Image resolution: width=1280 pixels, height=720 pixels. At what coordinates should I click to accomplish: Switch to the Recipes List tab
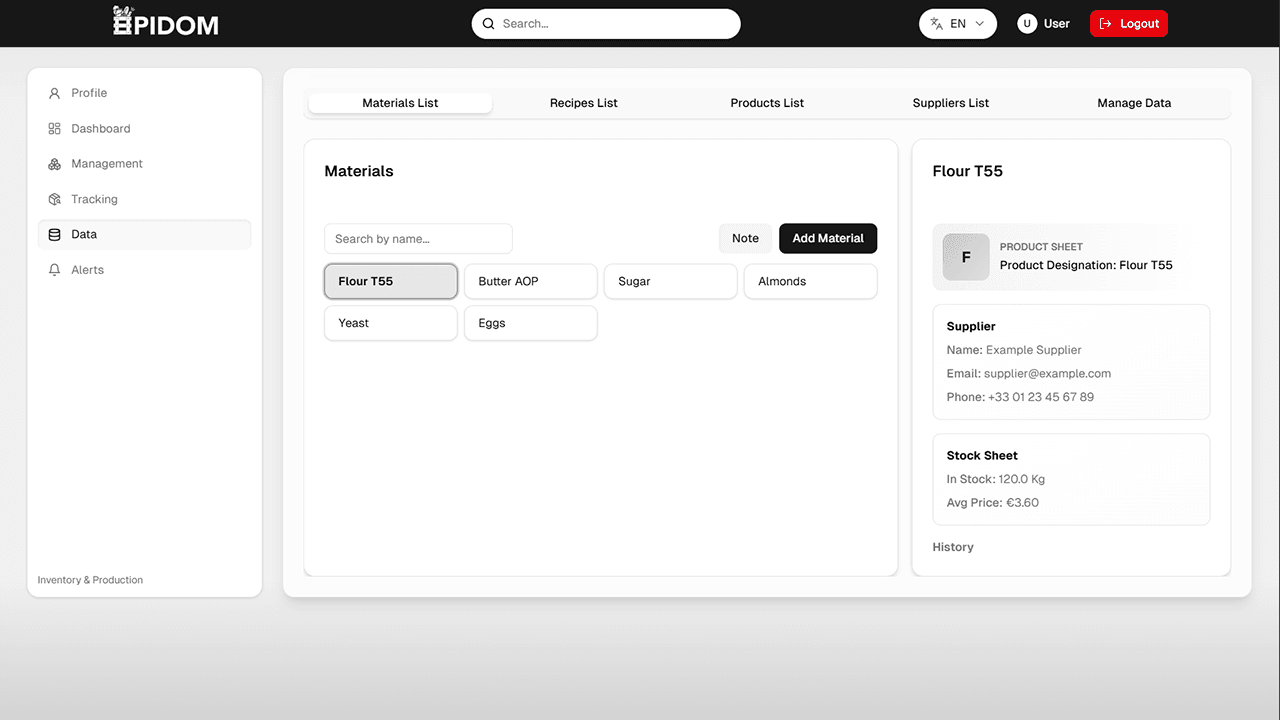(583, 102)
